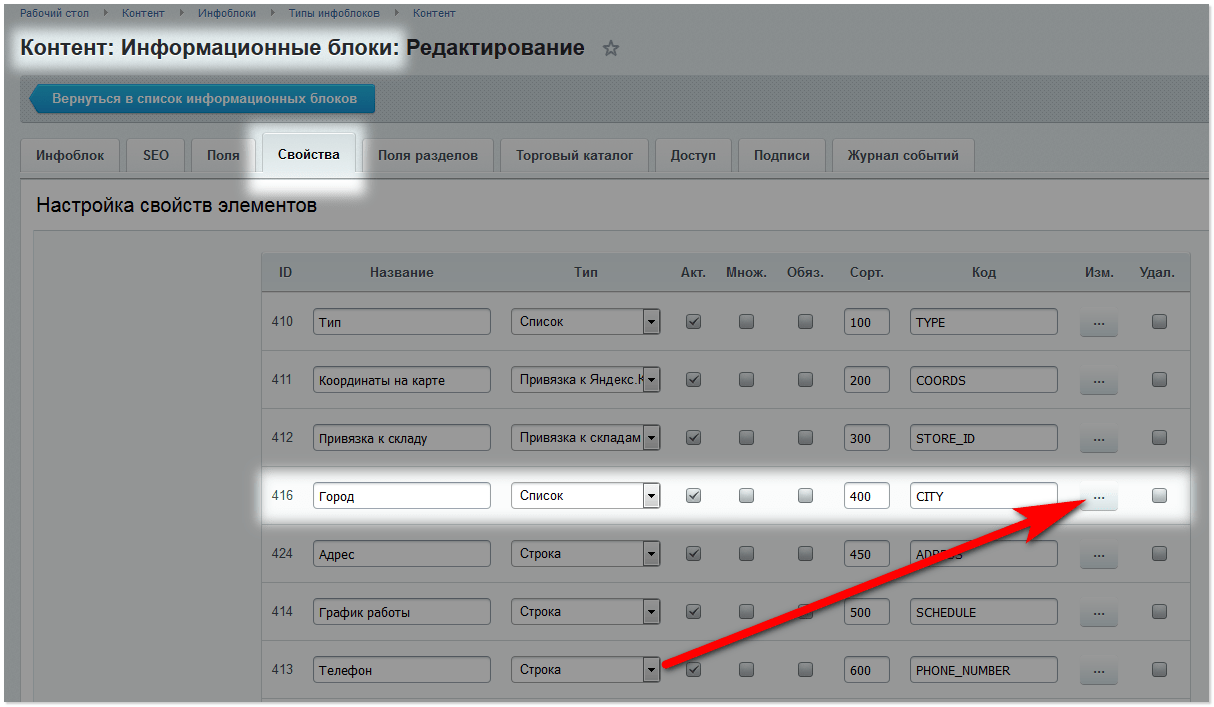This screenshot has height=707, width=1214.
Task: Click the SCHEDULE code input field
Action: [984, 612]
